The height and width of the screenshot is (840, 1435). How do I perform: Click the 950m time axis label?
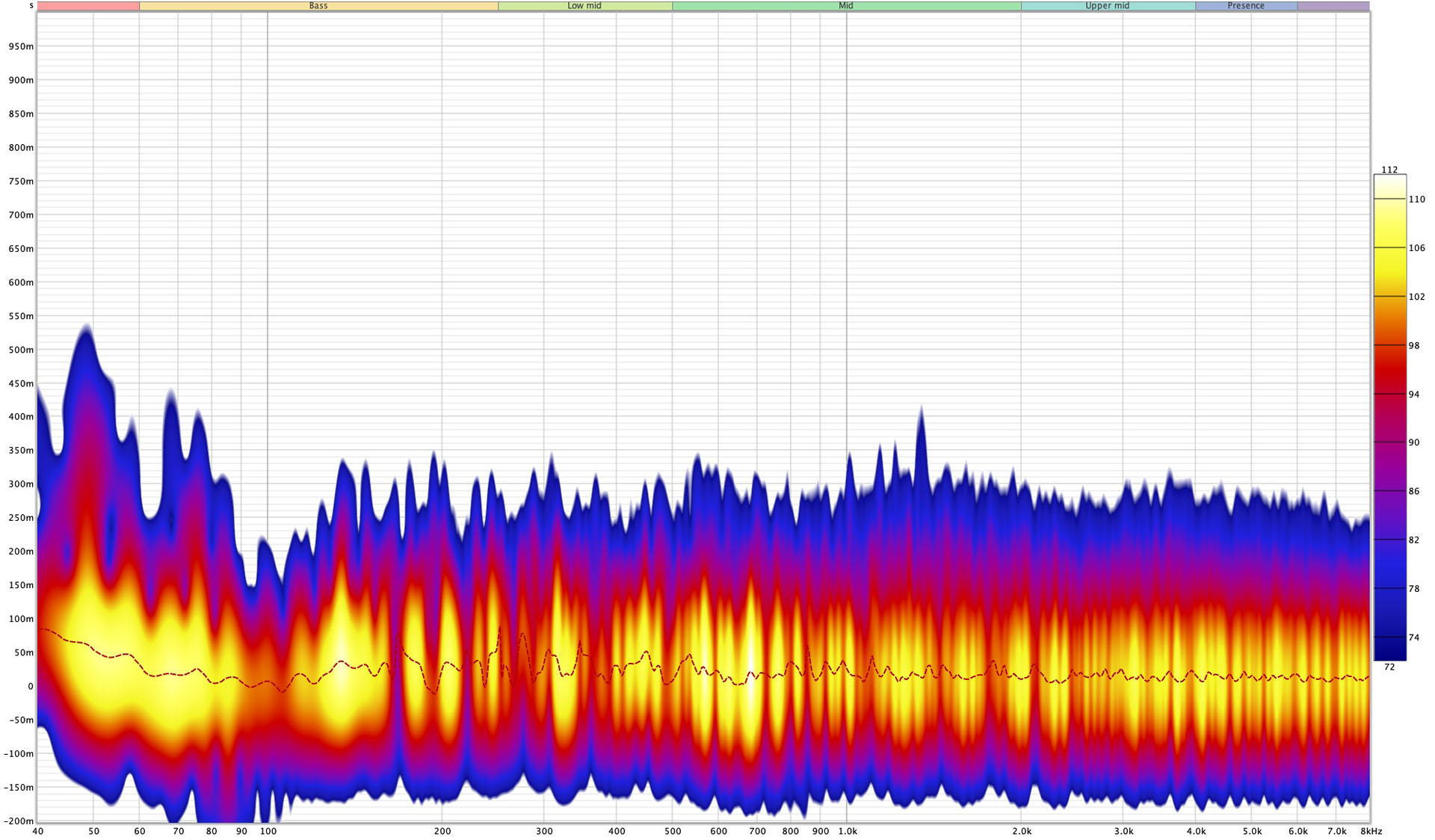(21, 46)
